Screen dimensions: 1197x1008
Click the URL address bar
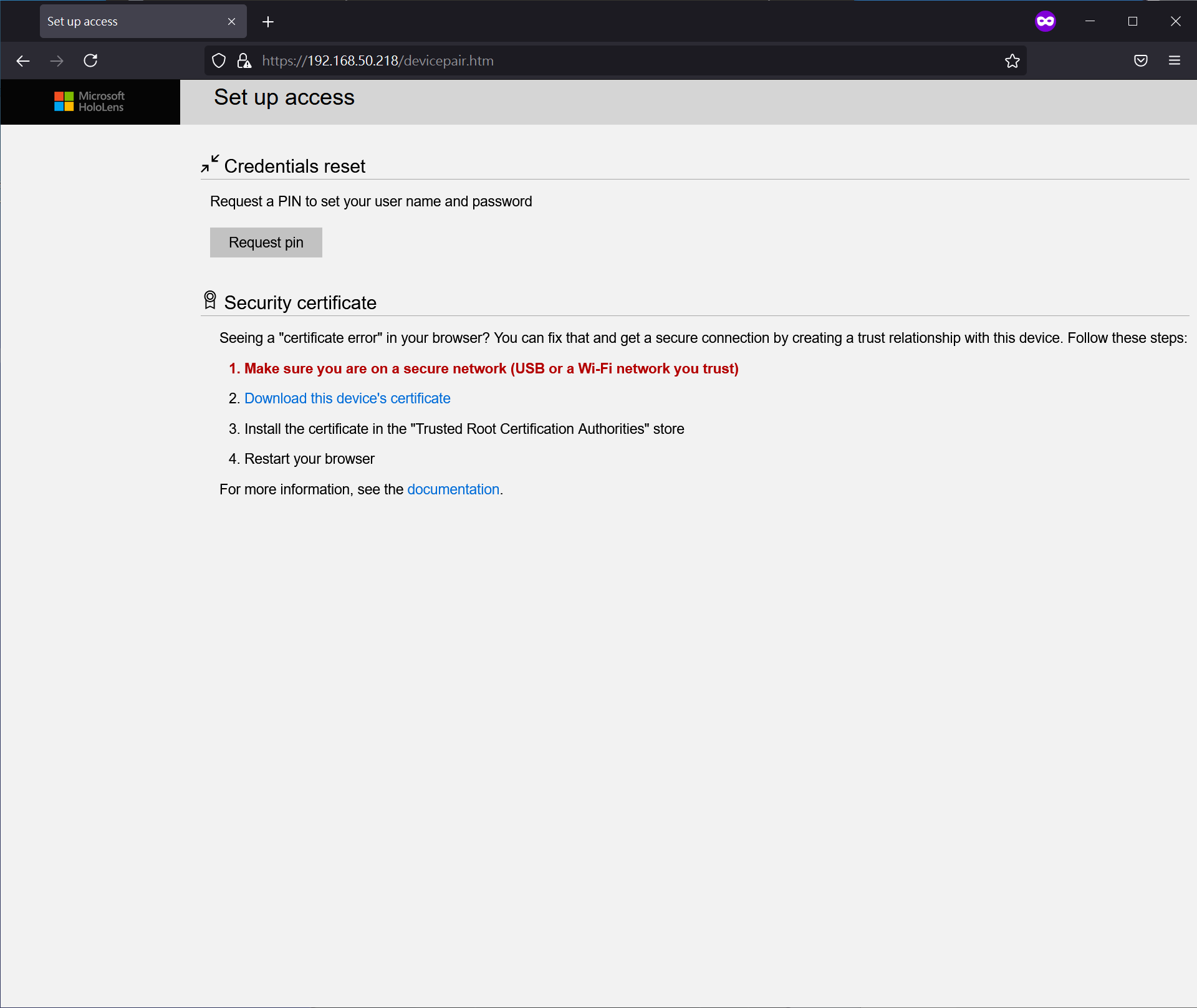623,60
